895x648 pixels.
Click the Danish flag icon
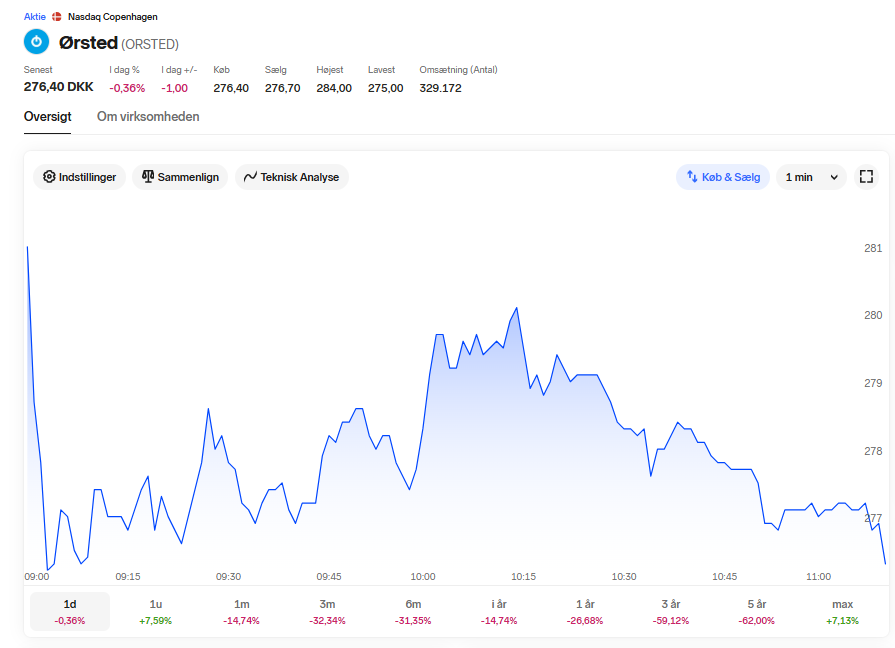[57, 17]
